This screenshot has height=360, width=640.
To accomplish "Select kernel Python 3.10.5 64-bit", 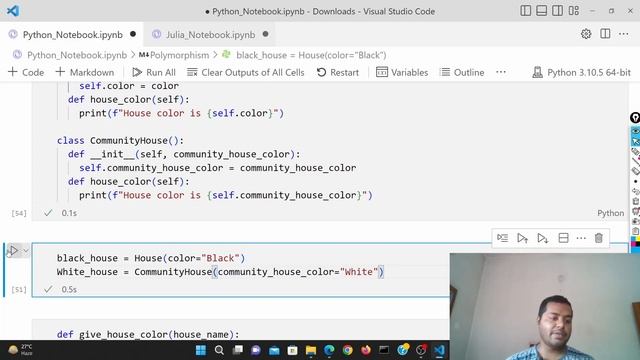I will [x=582, y=72].
